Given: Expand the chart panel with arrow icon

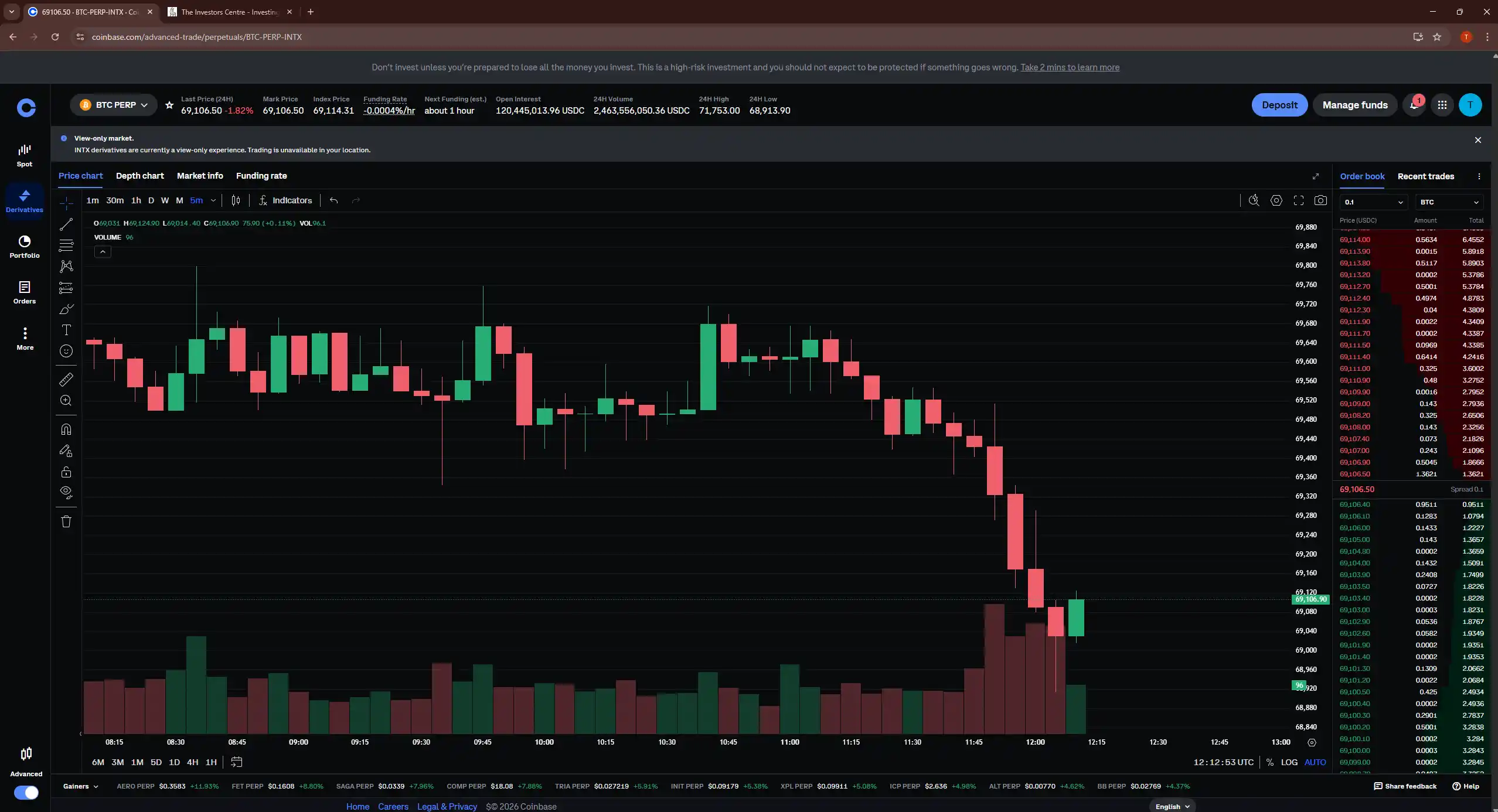Looking at the screenshot, I should [1316, 176].
